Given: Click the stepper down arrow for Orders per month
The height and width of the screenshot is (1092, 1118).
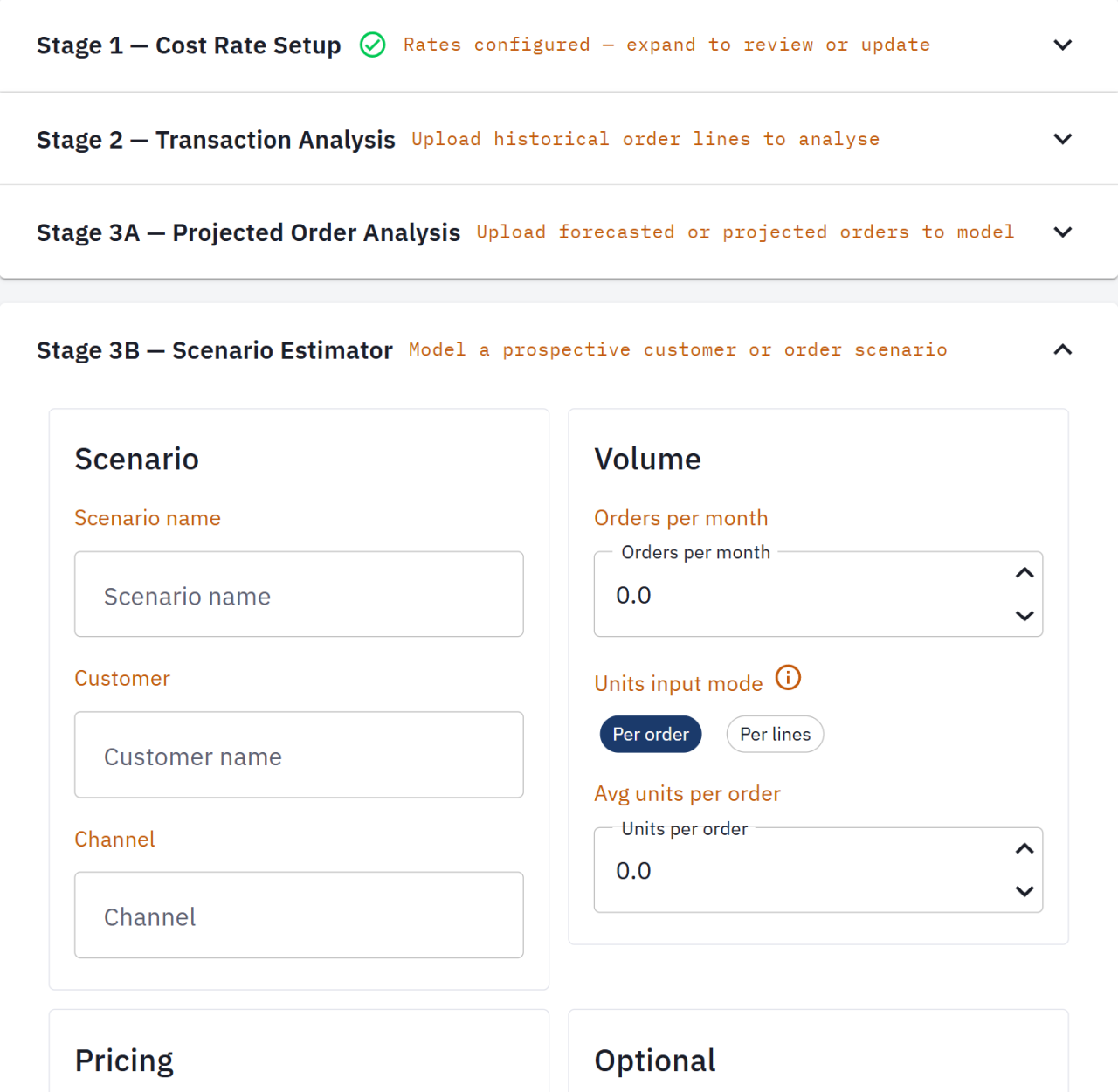Looking at the screenshot, I should coord(1025,616).
